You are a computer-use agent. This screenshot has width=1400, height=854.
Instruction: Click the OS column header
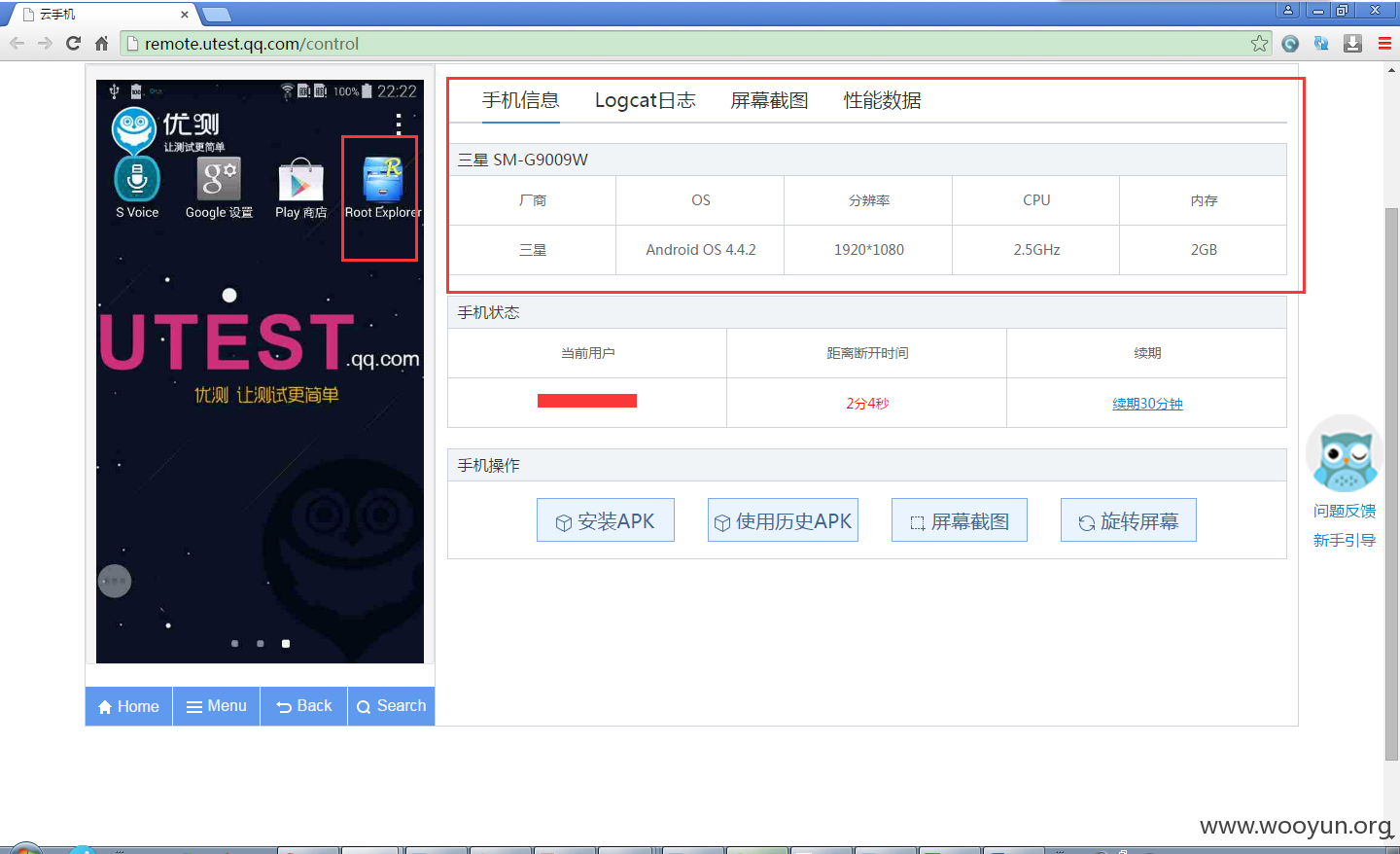(x=701, y=200)
